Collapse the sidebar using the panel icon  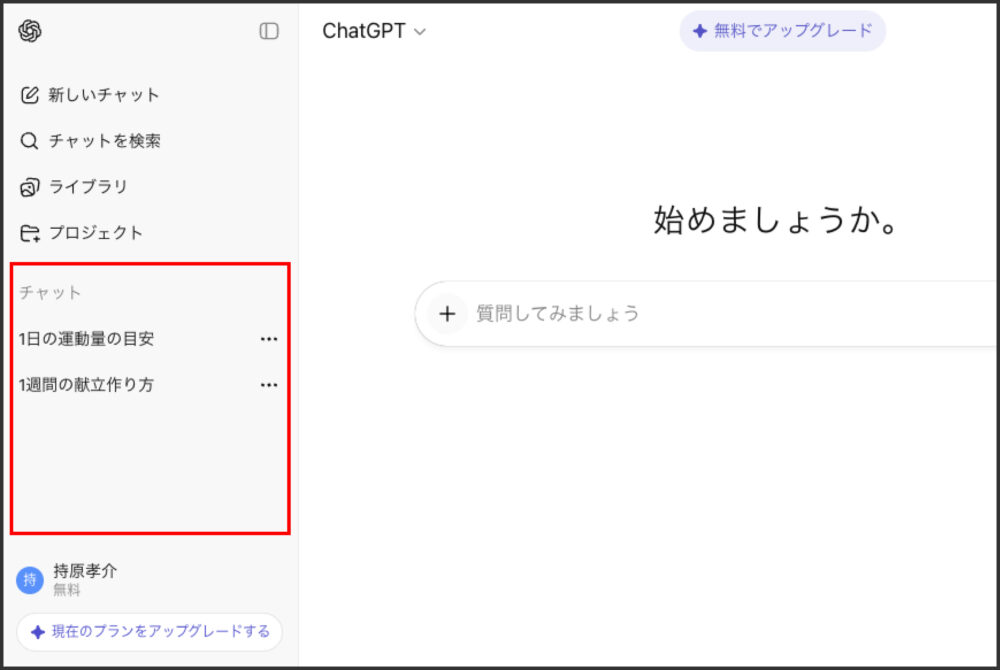pos(268,32)
